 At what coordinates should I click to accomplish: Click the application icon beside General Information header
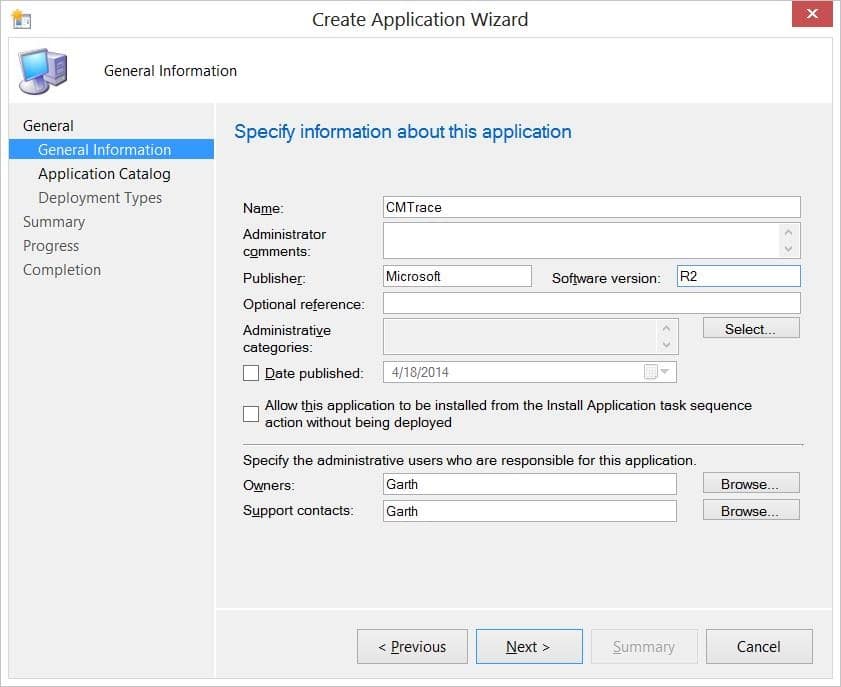coord(42,68)
